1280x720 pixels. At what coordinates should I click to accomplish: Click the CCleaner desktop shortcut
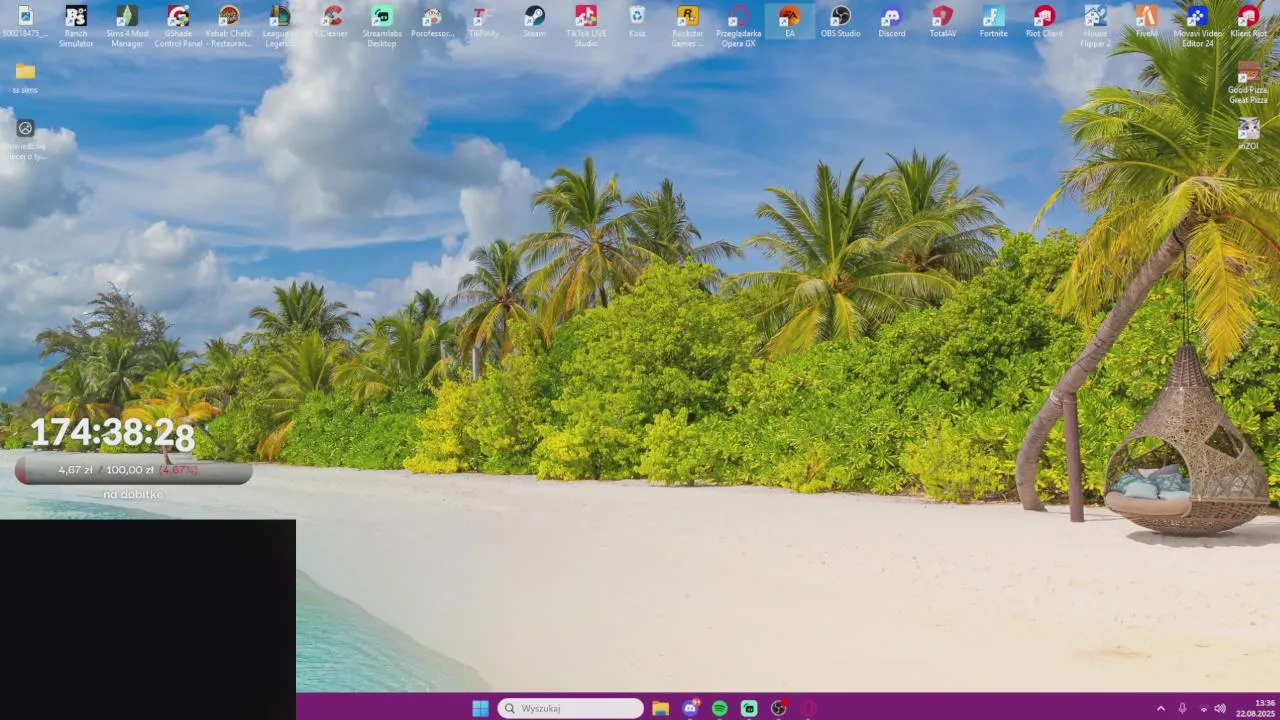(332, 22)
